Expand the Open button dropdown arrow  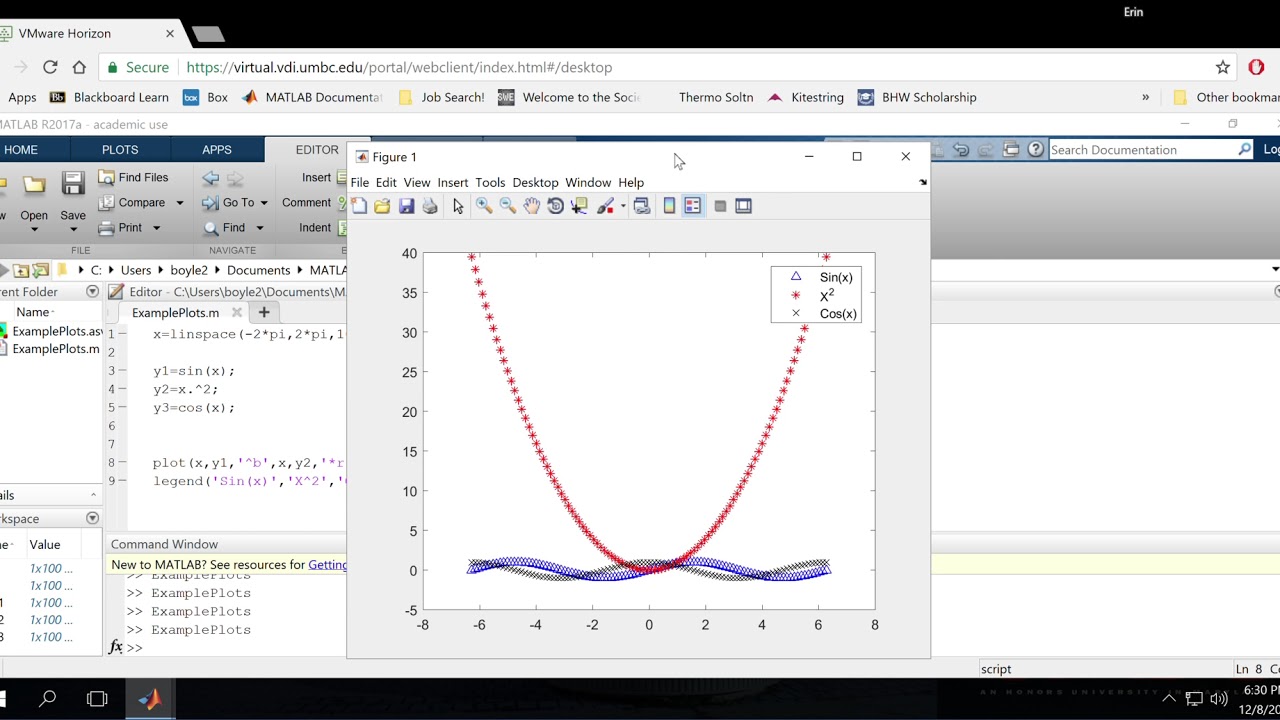pos(34,229)
